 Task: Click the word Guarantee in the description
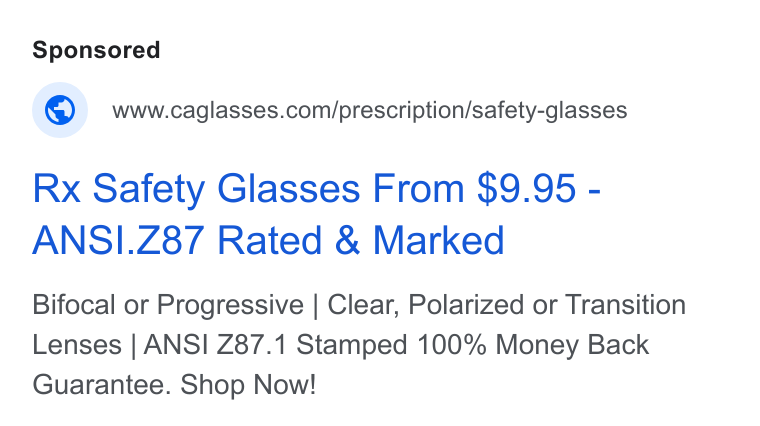tap(102, 385)
